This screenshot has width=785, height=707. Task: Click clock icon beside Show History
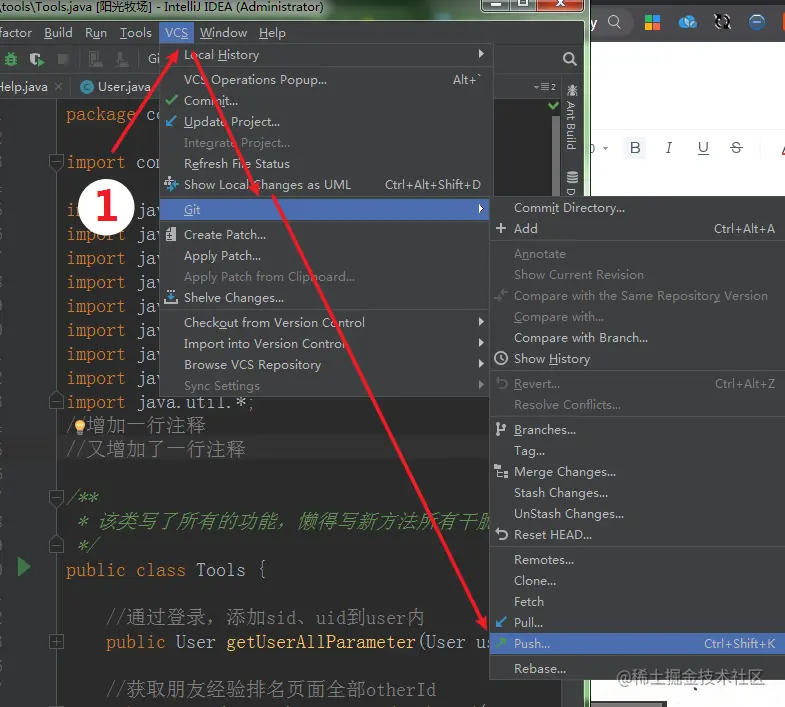coord(501,359)
